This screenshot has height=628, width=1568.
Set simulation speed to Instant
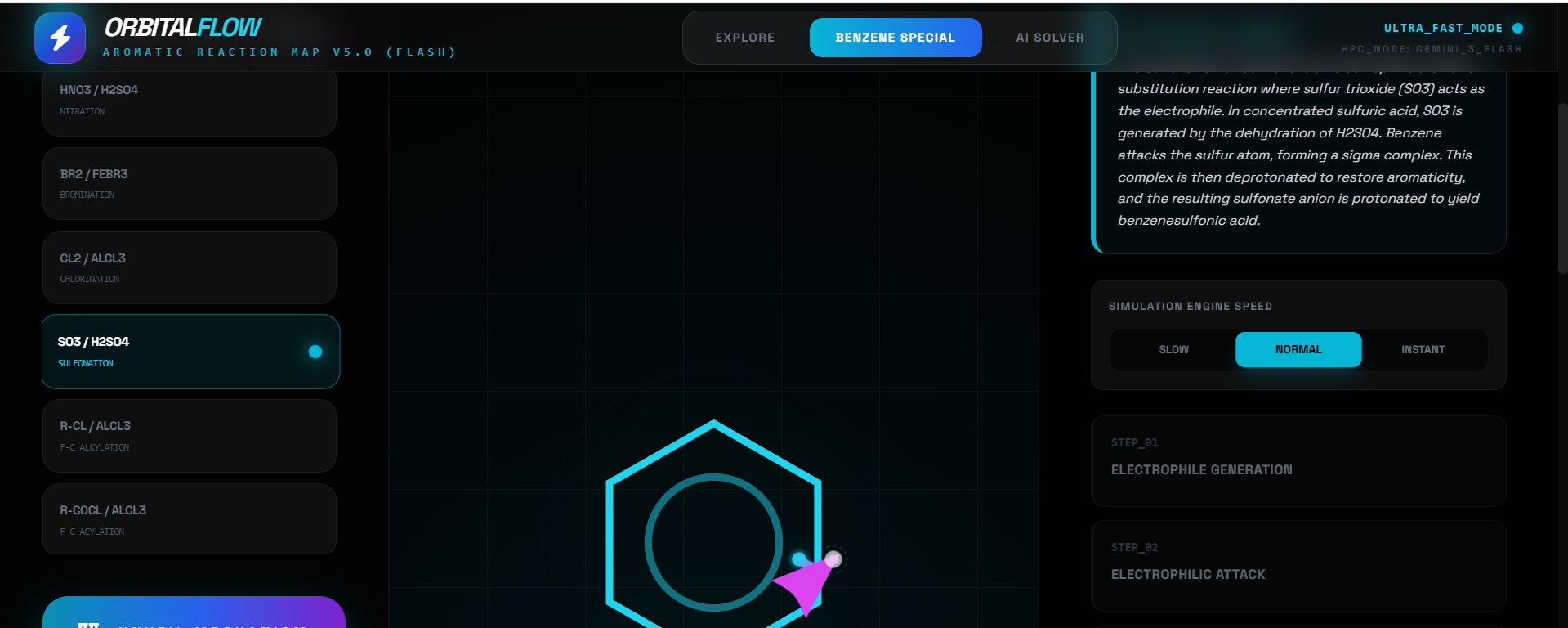[x=1423, y=350]
